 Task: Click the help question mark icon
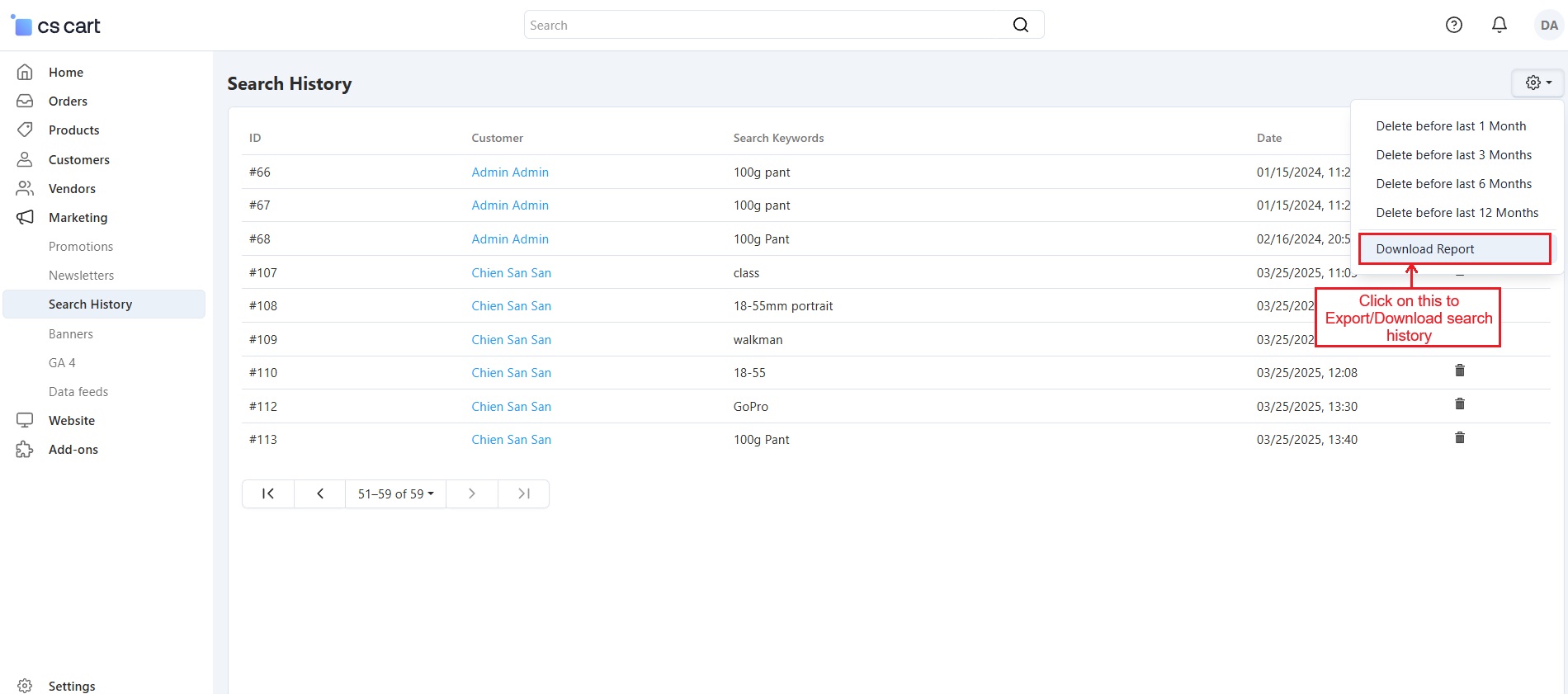1454,25
